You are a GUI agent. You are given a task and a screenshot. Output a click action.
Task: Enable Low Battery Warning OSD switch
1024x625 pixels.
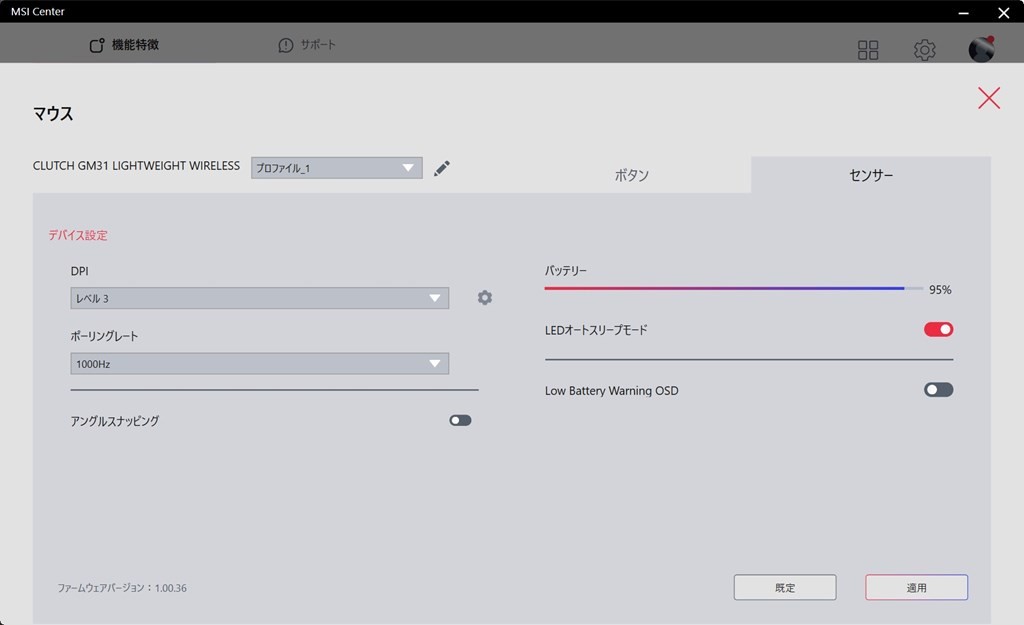[938, 390]
